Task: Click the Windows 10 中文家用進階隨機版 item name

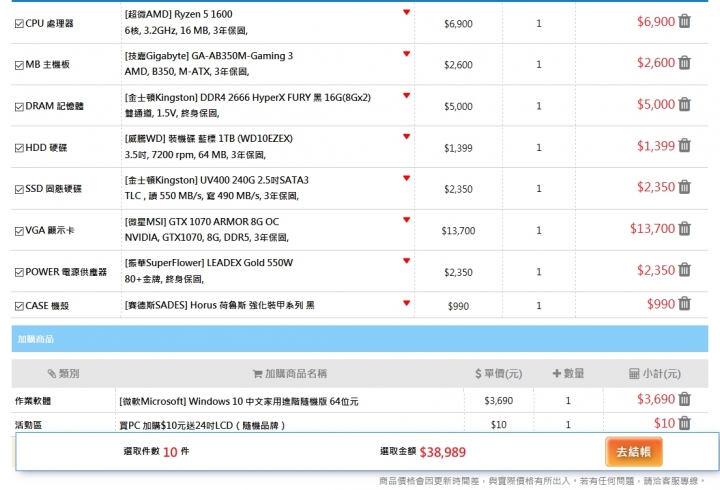Action: [239, 401]
